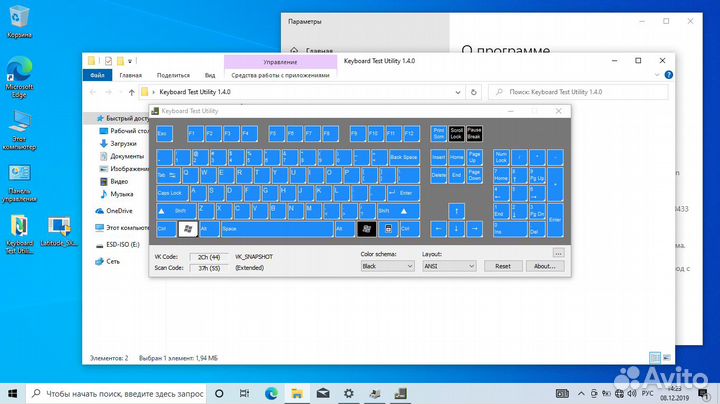
Task: Open the Color schema dropdown
Action: click(x=388, y=266)
